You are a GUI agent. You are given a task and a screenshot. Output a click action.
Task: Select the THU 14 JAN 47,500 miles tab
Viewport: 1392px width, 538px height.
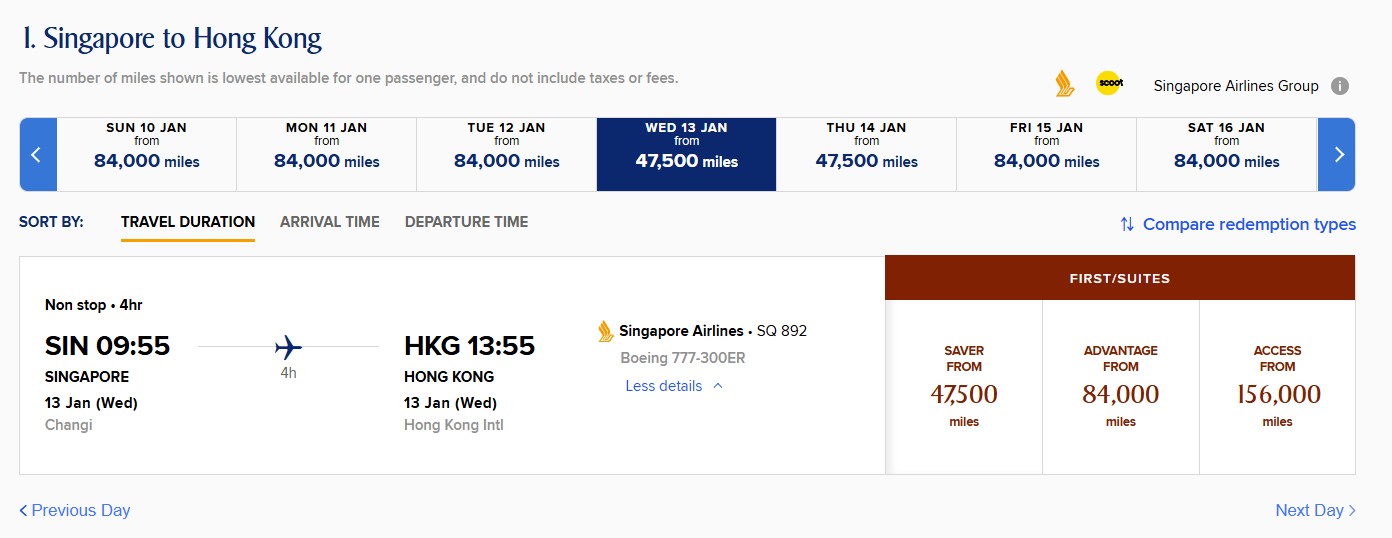click(x=866, y=154)
